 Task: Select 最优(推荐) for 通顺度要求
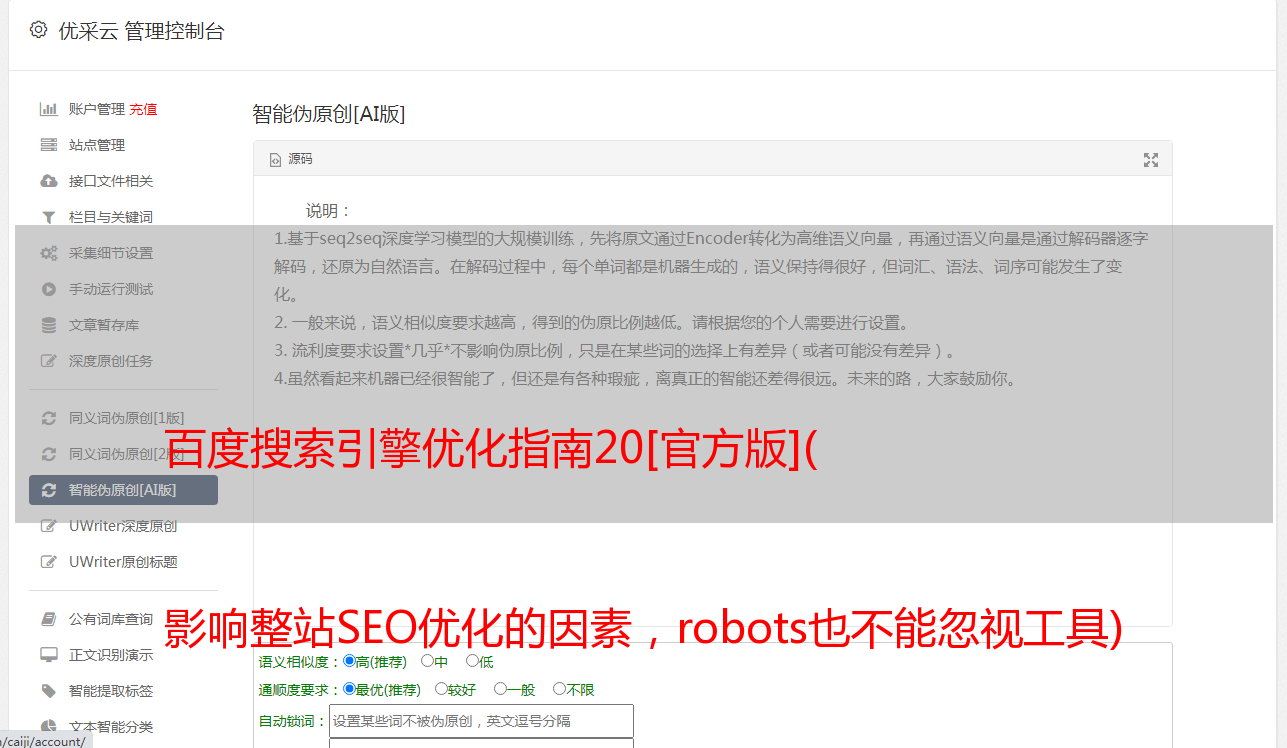349,689
